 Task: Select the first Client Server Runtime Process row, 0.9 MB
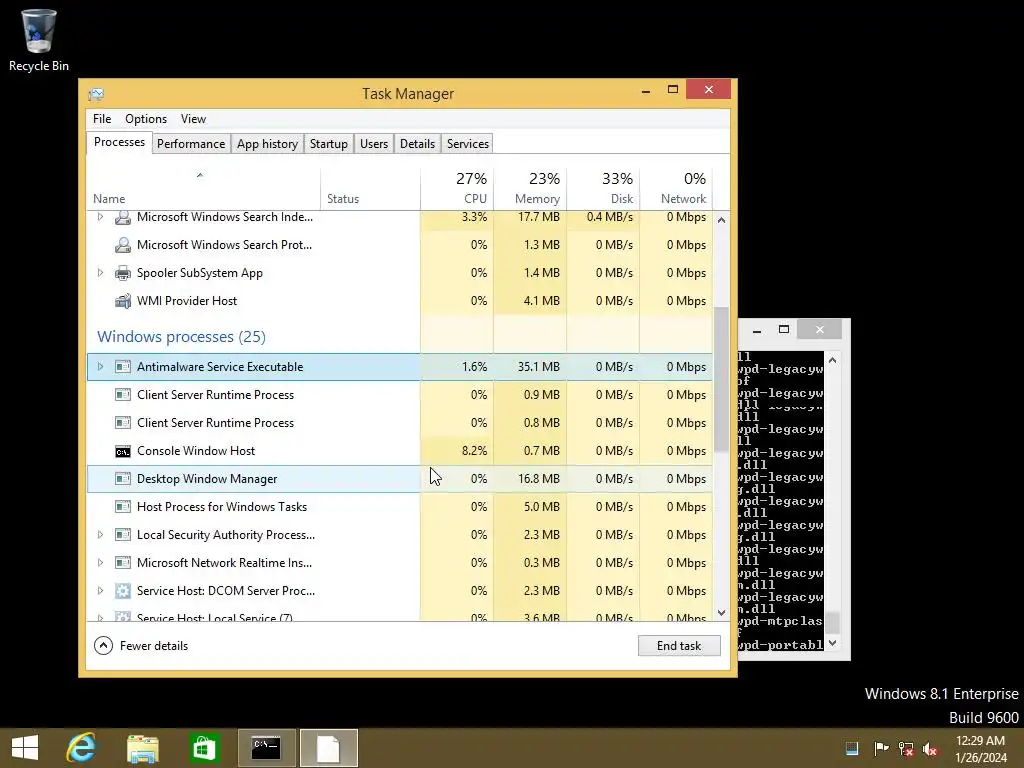(400, 395)
